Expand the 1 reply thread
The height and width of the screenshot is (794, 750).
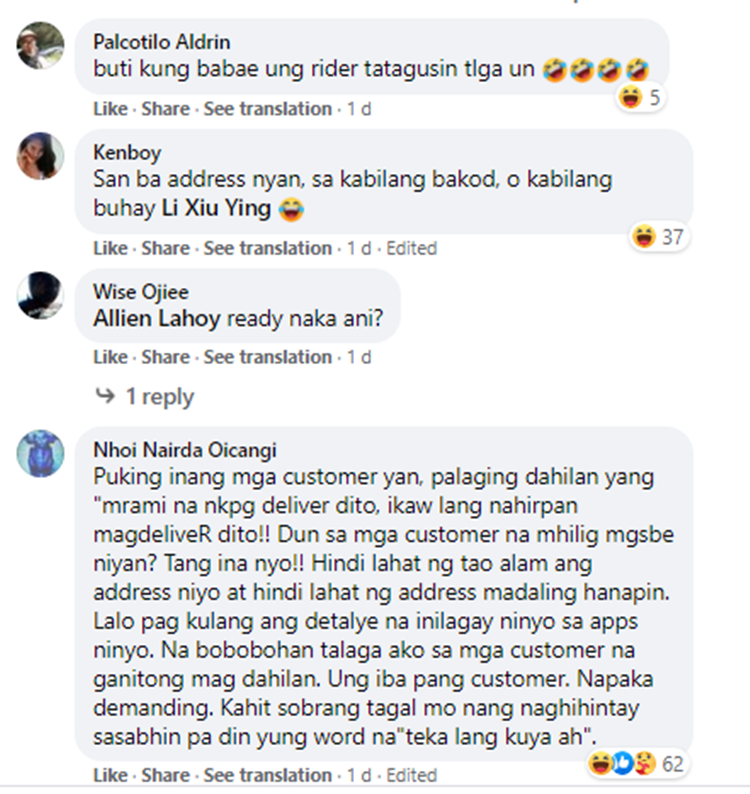point(160,396)
